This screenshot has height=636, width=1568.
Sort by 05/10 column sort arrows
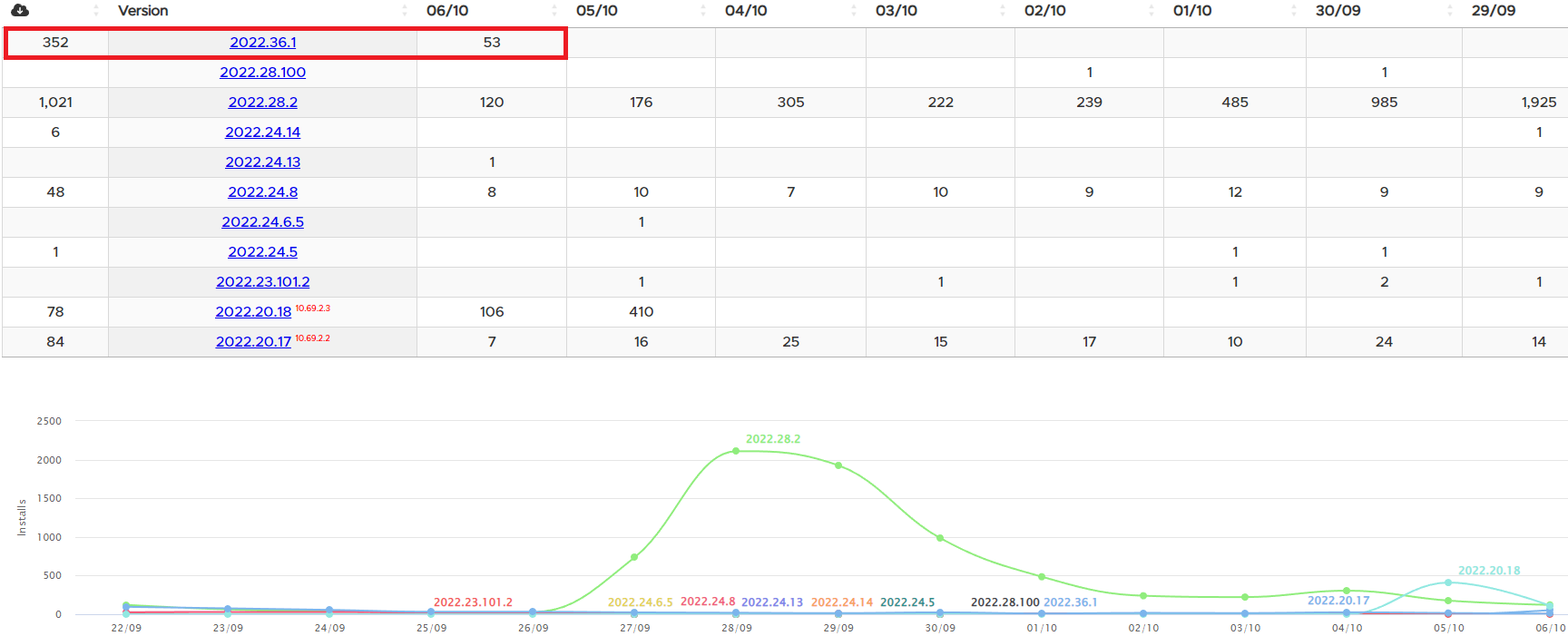703,11
